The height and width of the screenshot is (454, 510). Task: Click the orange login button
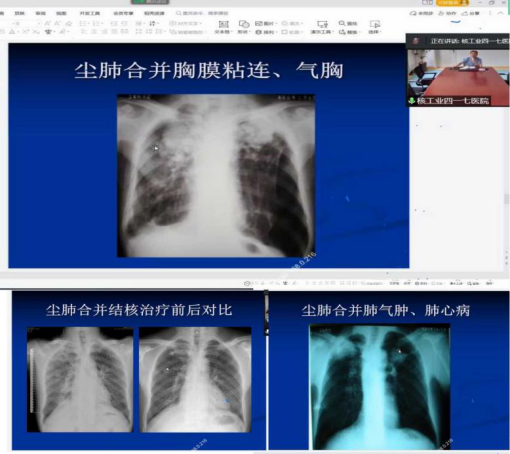(452, 2)
